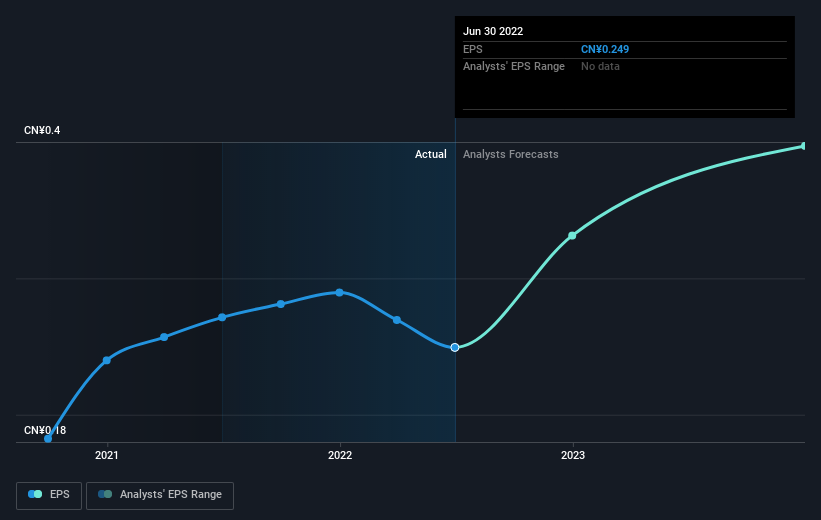
Task: Toggle the Analysts' EPS Range legend
Action: pos(160,495)
